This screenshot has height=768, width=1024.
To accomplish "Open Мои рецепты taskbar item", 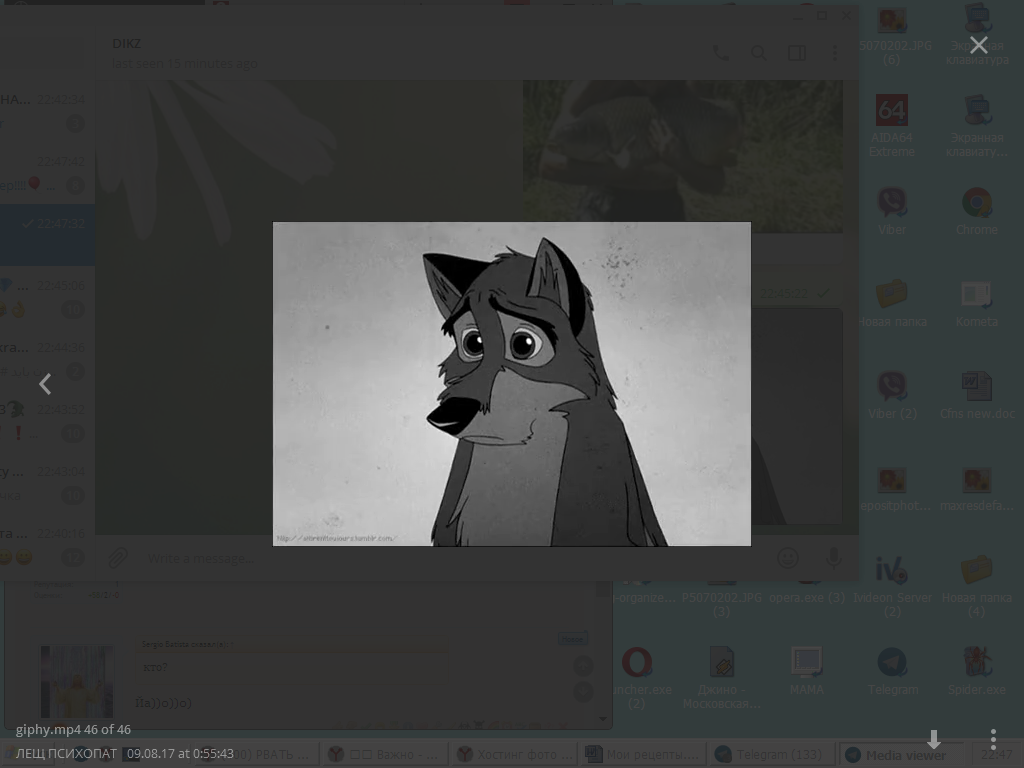I will pos(642,754).
